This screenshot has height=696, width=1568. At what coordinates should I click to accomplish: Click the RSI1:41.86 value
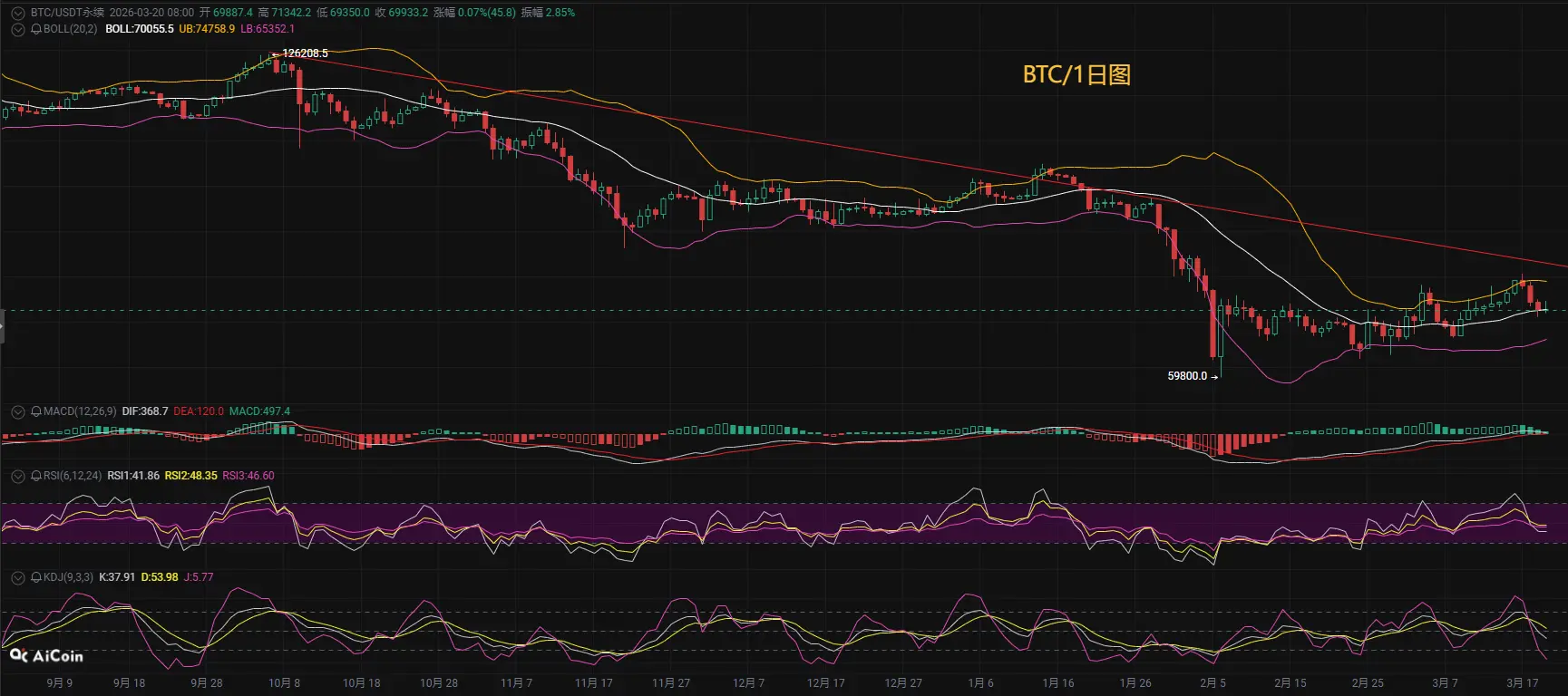click(x=133, y=476)
